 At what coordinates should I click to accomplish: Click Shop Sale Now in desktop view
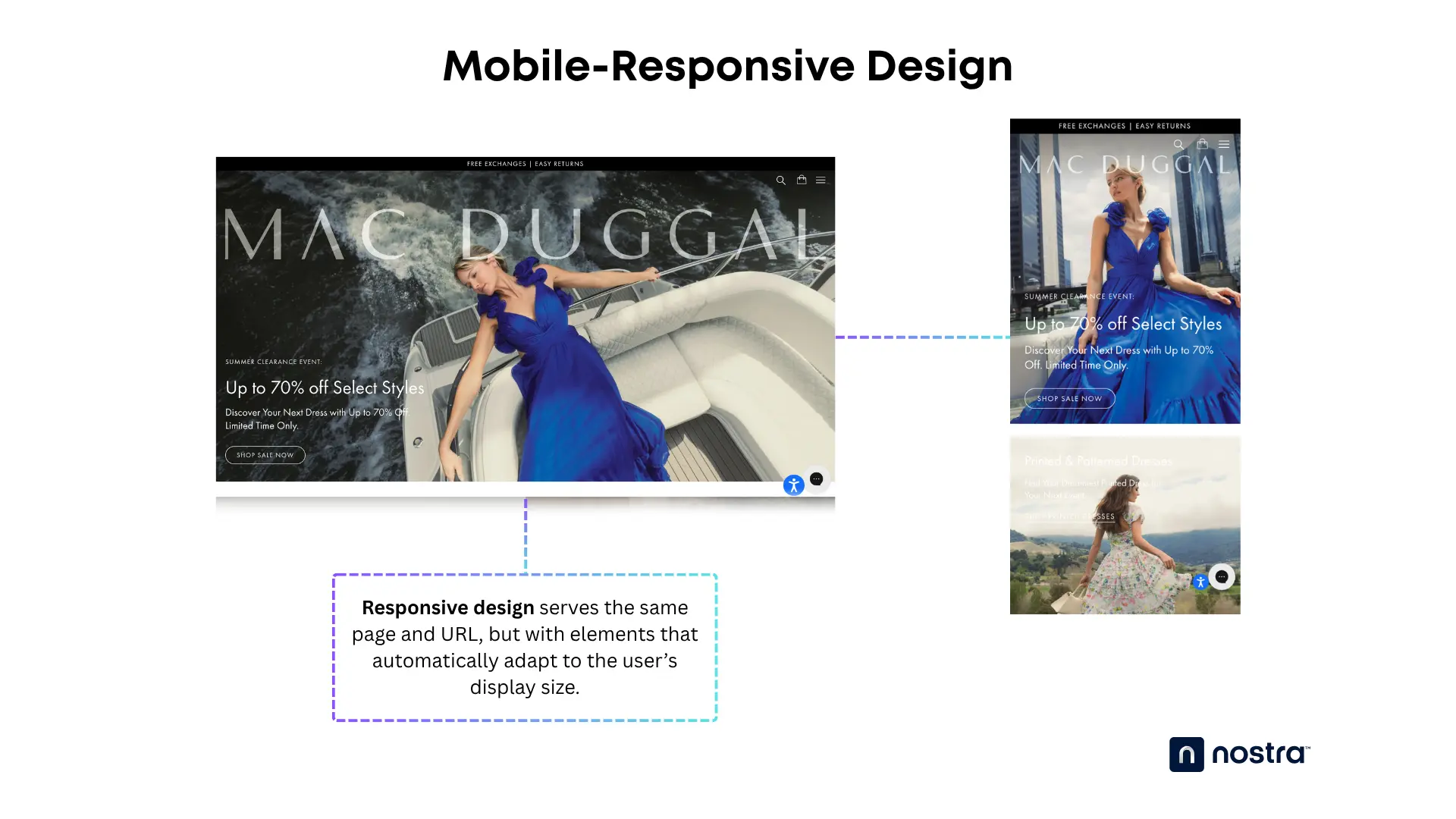pyautogui.click(x=265, y=455)
